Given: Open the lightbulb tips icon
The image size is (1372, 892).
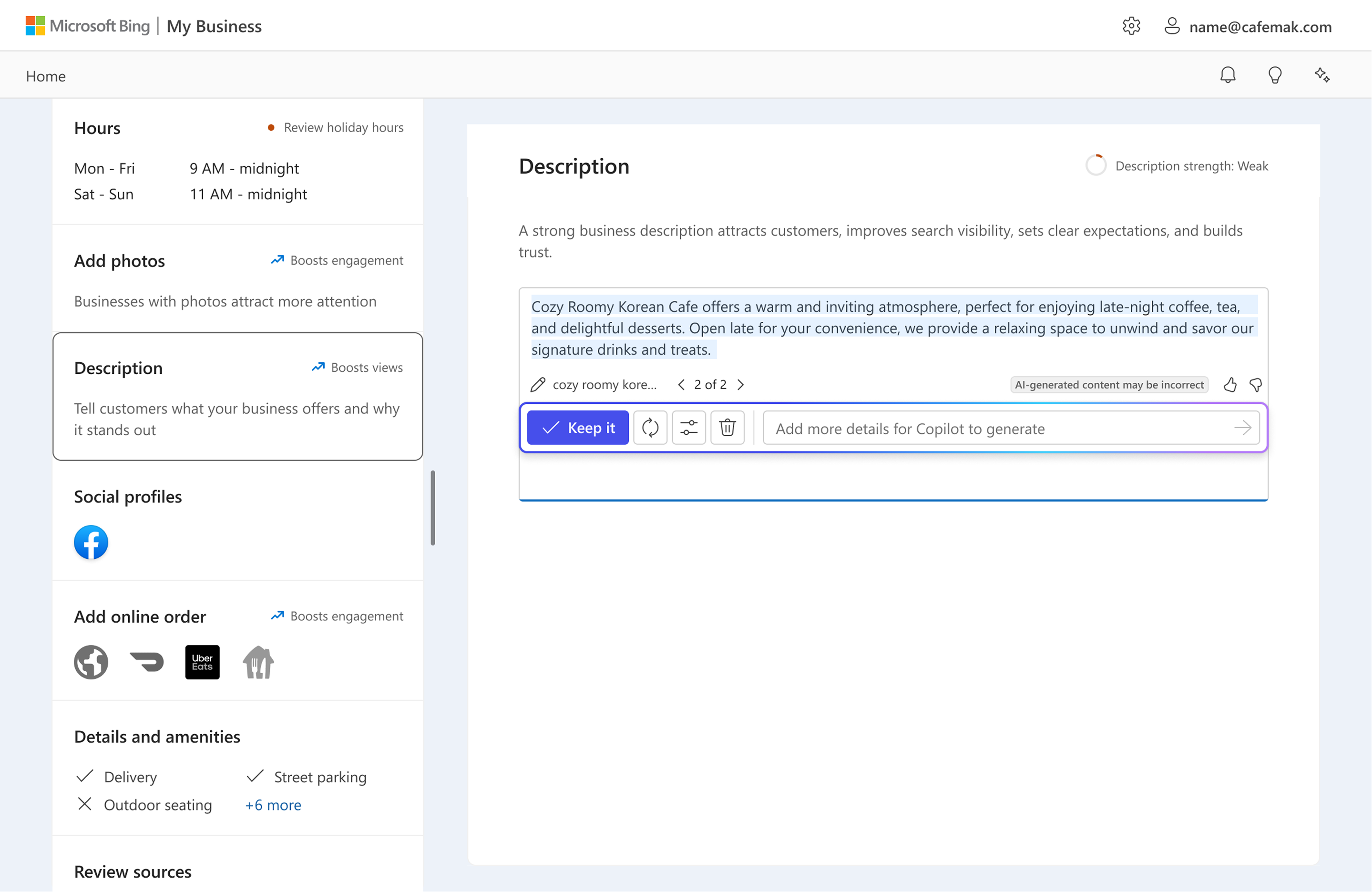Looking at the screenshot, I should (1275, 75).
